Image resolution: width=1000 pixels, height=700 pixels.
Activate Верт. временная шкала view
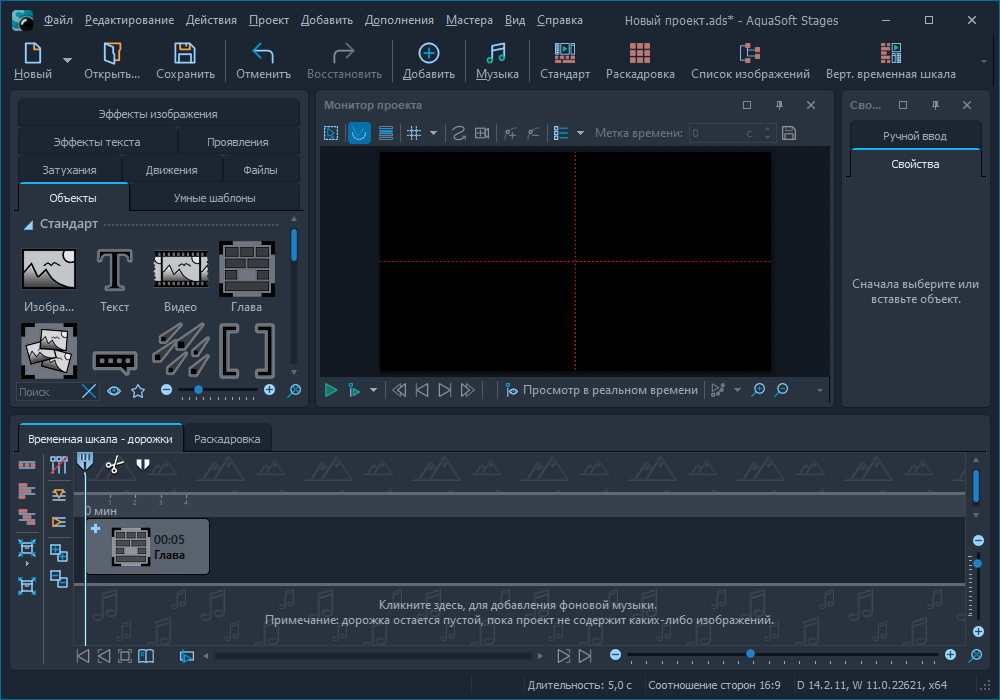[x=888, y=60]
